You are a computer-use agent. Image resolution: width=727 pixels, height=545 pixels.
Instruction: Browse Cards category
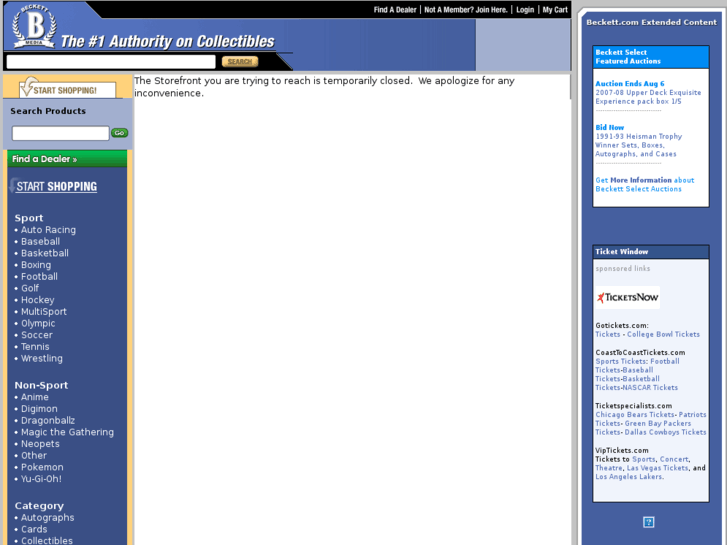[34, 529]
